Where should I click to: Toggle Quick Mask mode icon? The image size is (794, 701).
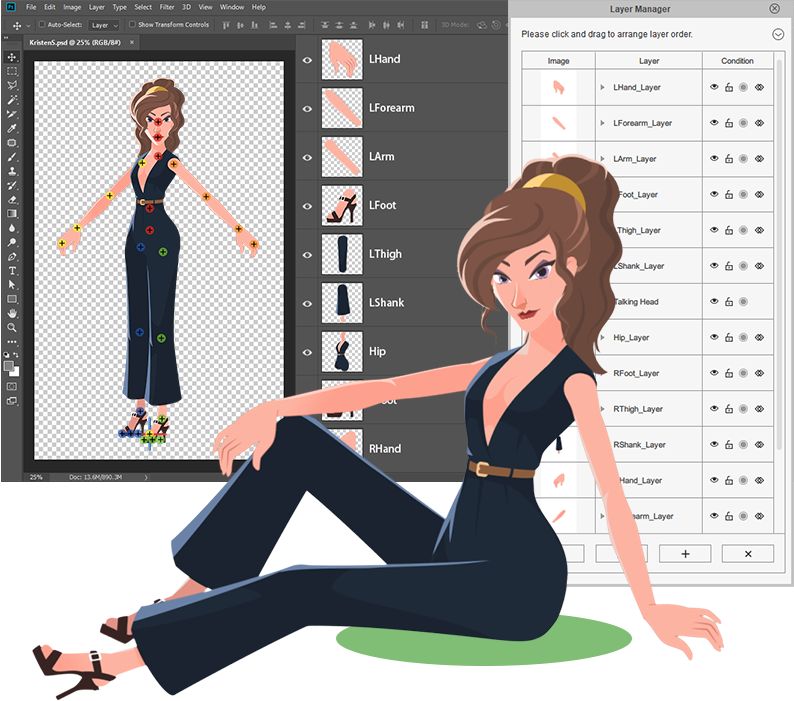click(x=12, y=386)
